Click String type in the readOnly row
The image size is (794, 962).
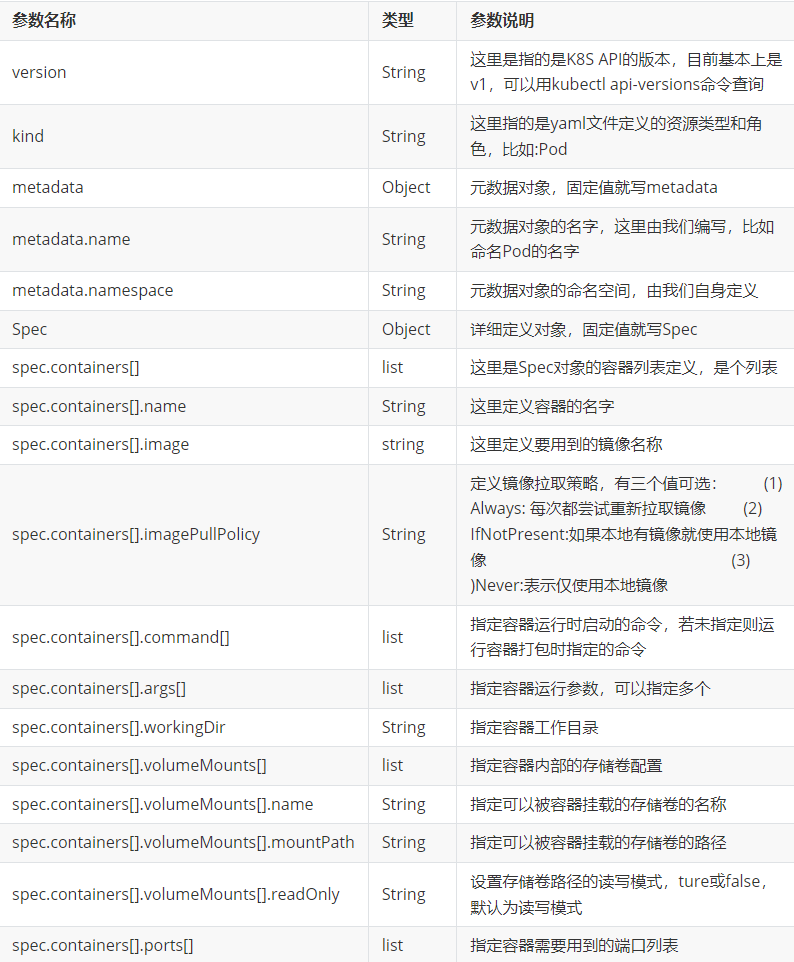(404, 895)
